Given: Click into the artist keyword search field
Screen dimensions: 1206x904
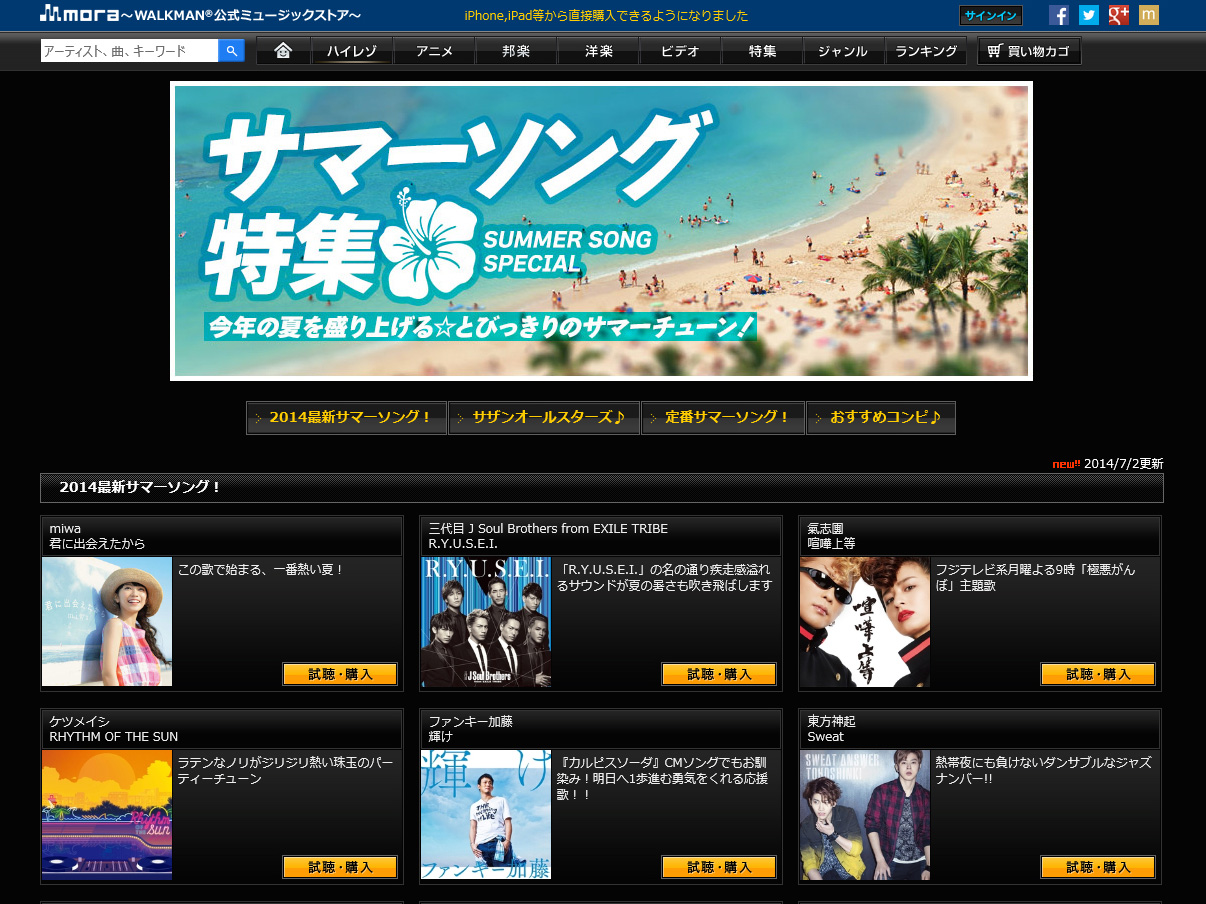Looking at the screenshot, I should [x=129, y=51].
